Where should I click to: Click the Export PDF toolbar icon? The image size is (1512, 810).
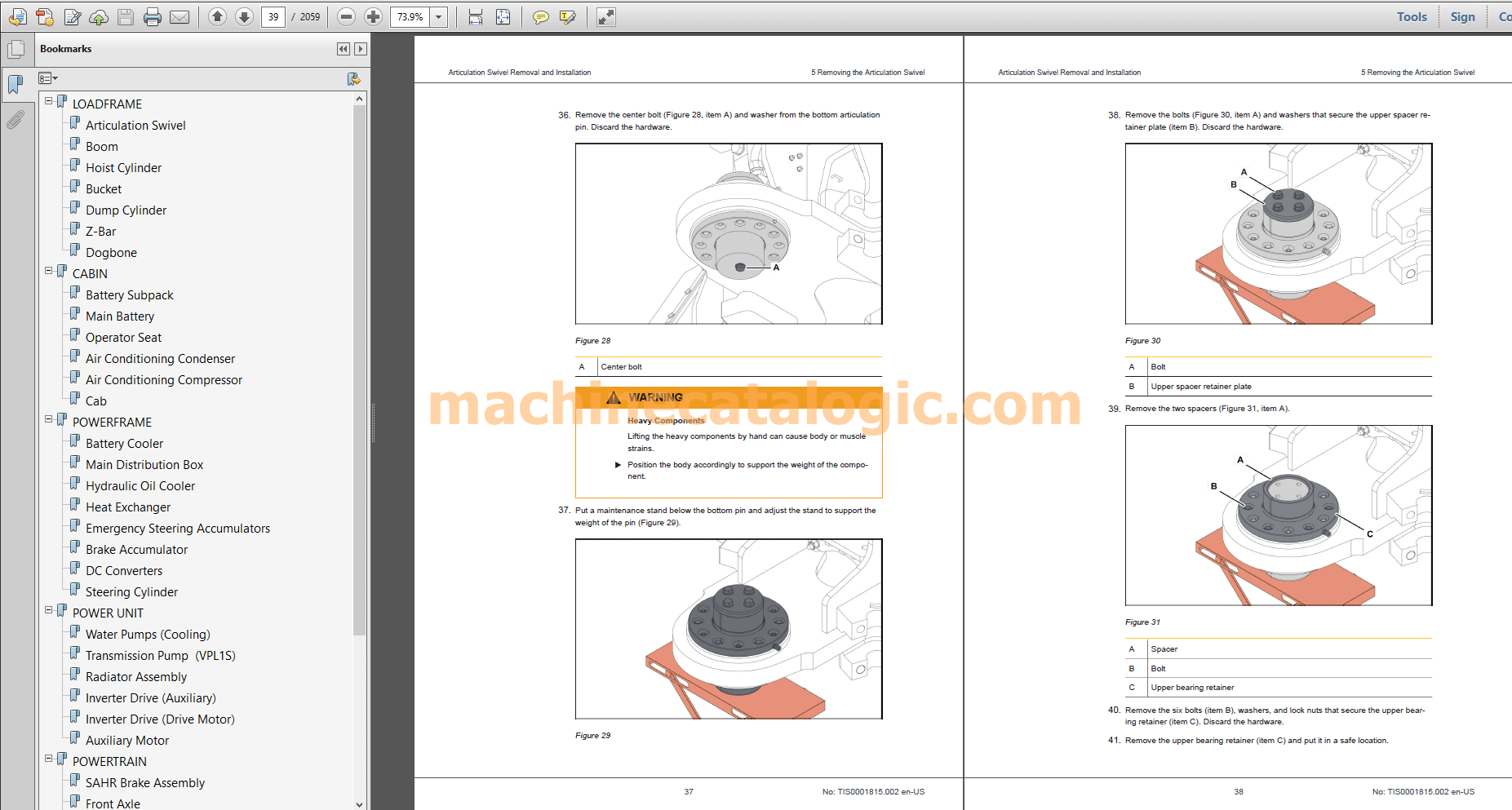[x=45, y=16]
